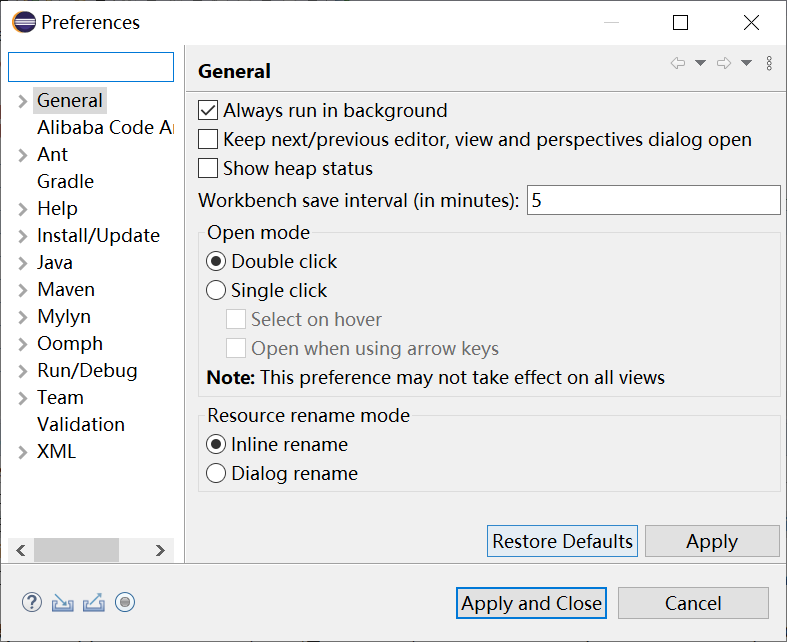Uncheck Always run in background
The height and width of the screenshot is (642, 787).
[209, 111]
